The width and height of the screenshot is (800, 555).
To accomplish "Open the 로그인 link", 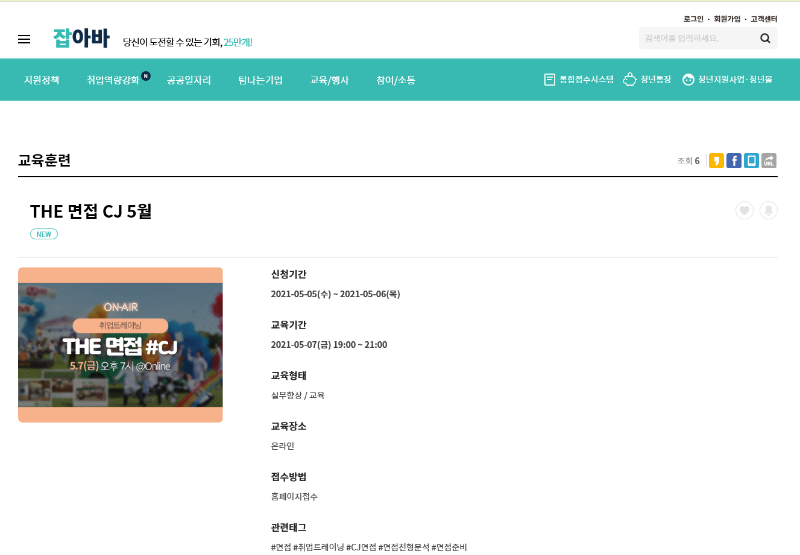I will [x=693, y=19].
